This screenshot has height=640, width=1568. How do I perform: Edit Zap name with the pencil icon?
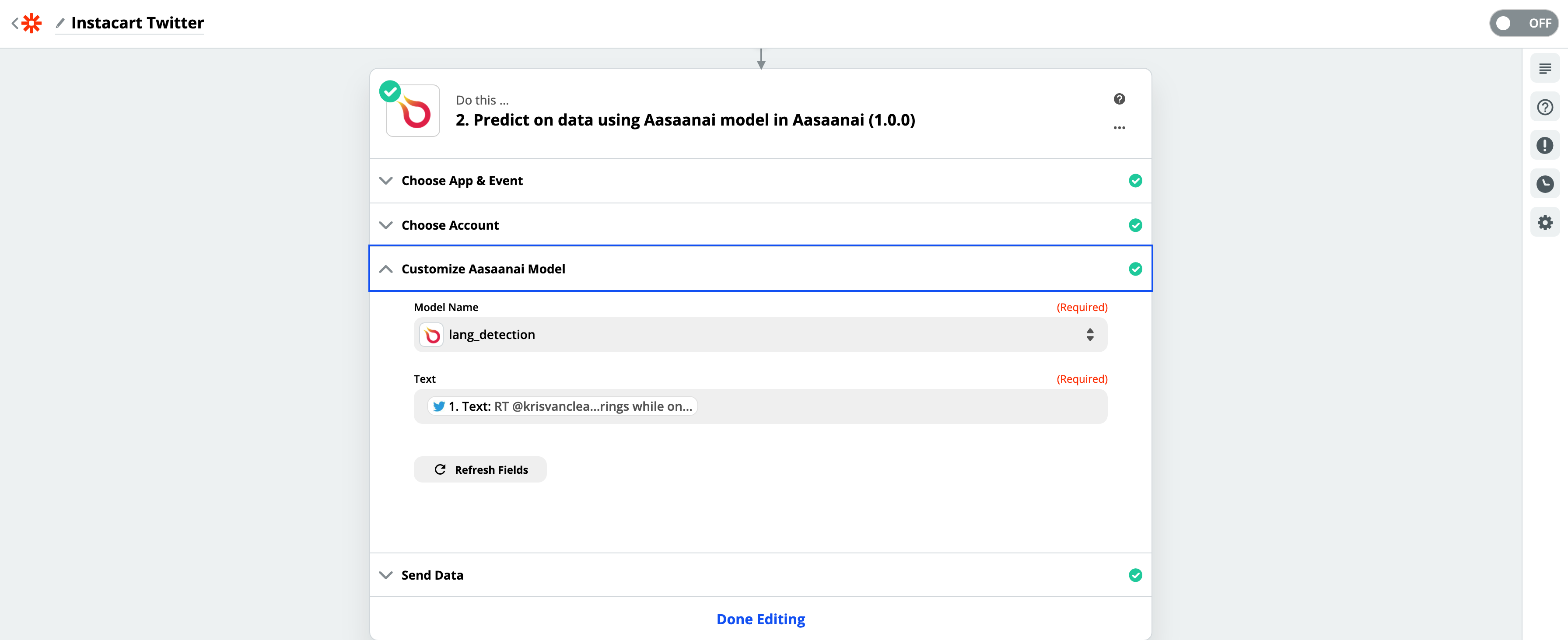[60, 23]
